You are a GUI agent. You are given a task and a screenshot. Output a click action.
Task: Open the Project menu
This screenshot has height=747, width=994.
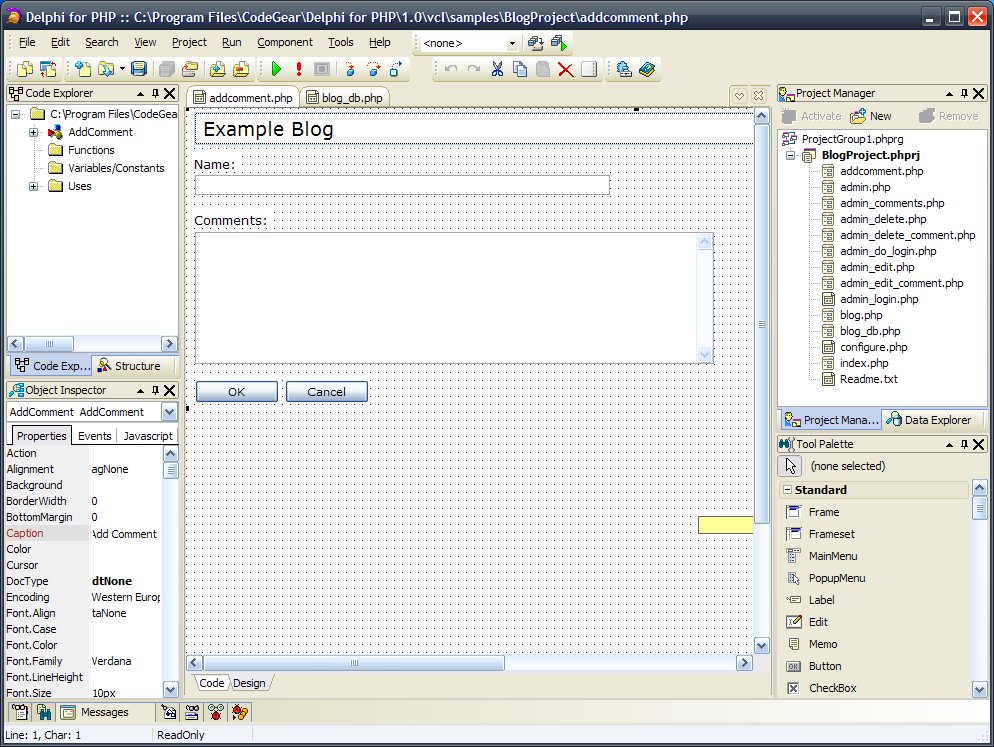(189, 42)
